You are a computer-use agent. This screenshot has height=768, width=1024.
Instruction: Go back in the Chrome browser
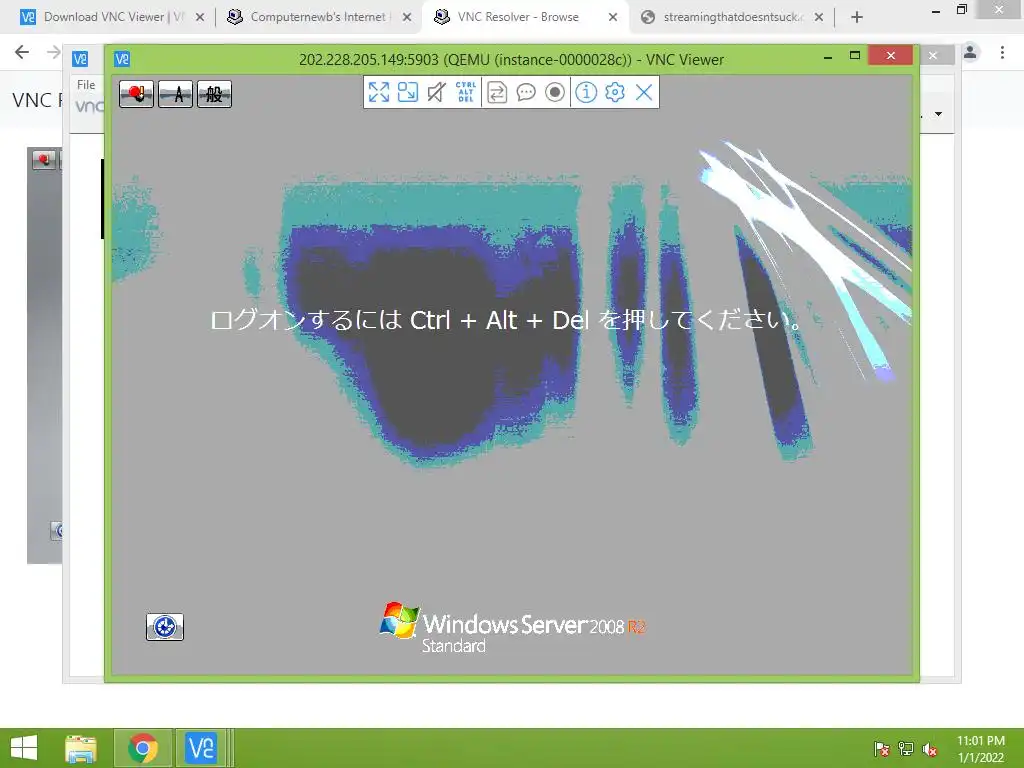pos(22,52)
